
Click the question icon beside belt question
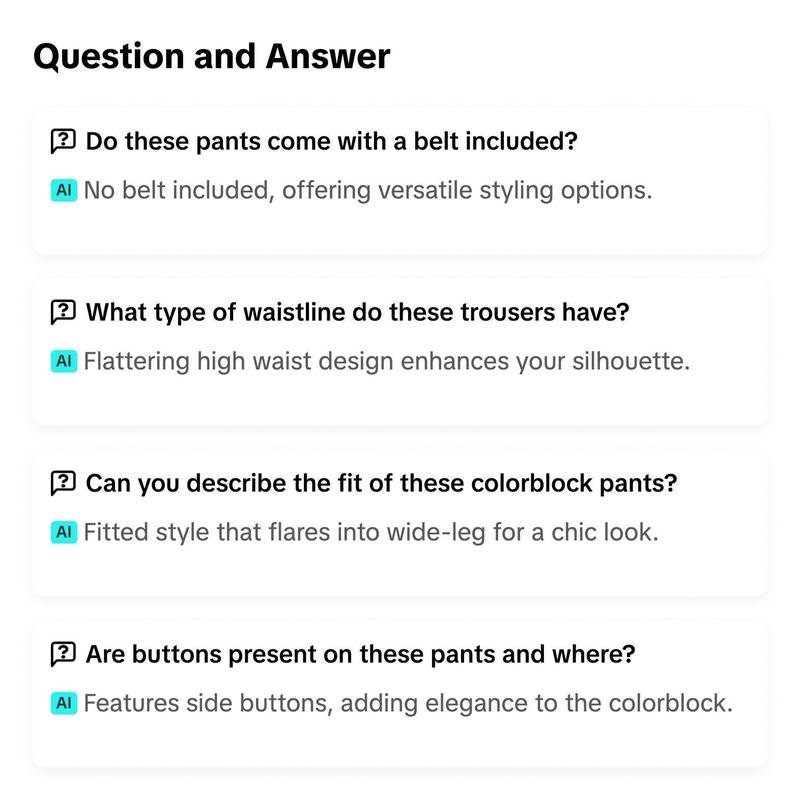pos(63,141)
